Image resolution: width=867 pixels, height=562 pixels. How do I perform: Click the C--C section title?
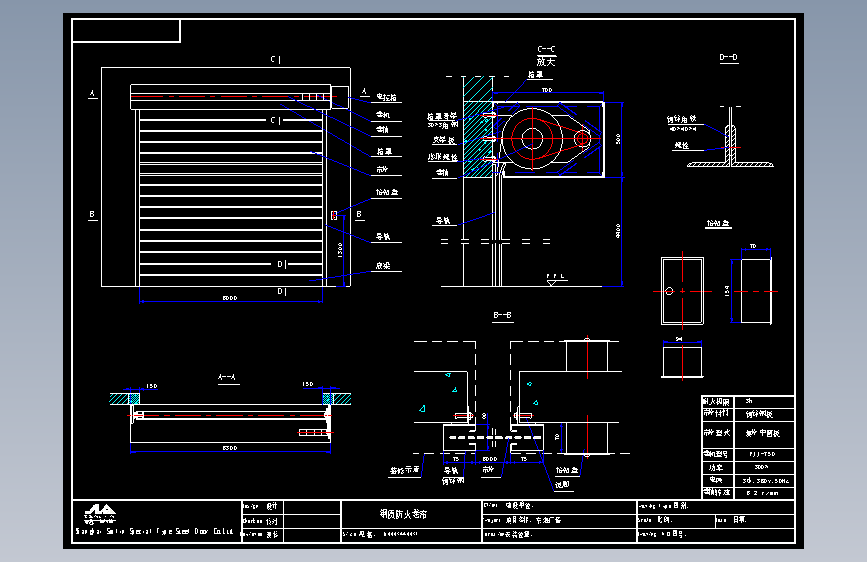point(546,49)
